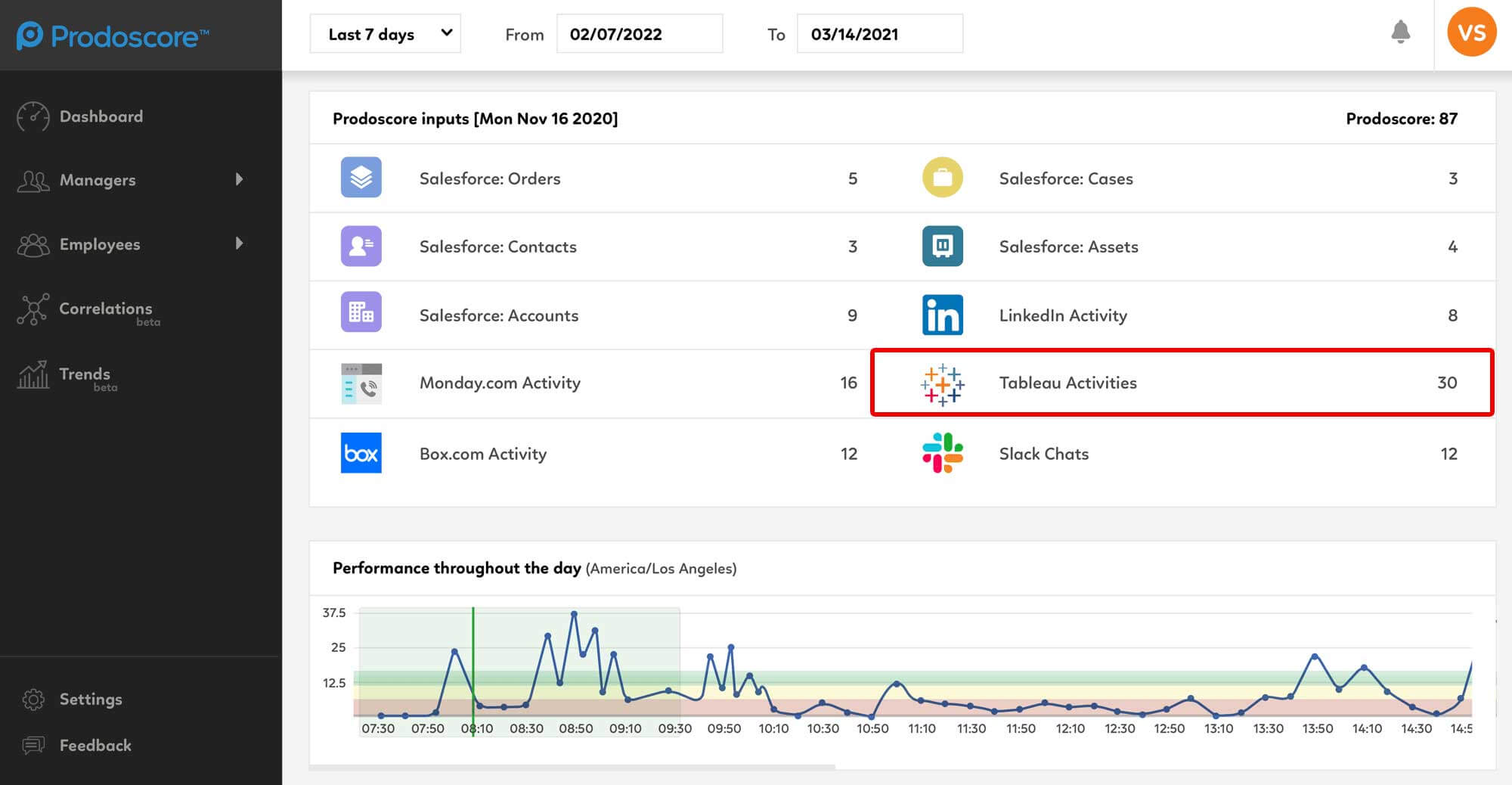This screenshot has height=785, width=1512.
Task: Click the Tableau logo icon
Action: click(942, 384)
